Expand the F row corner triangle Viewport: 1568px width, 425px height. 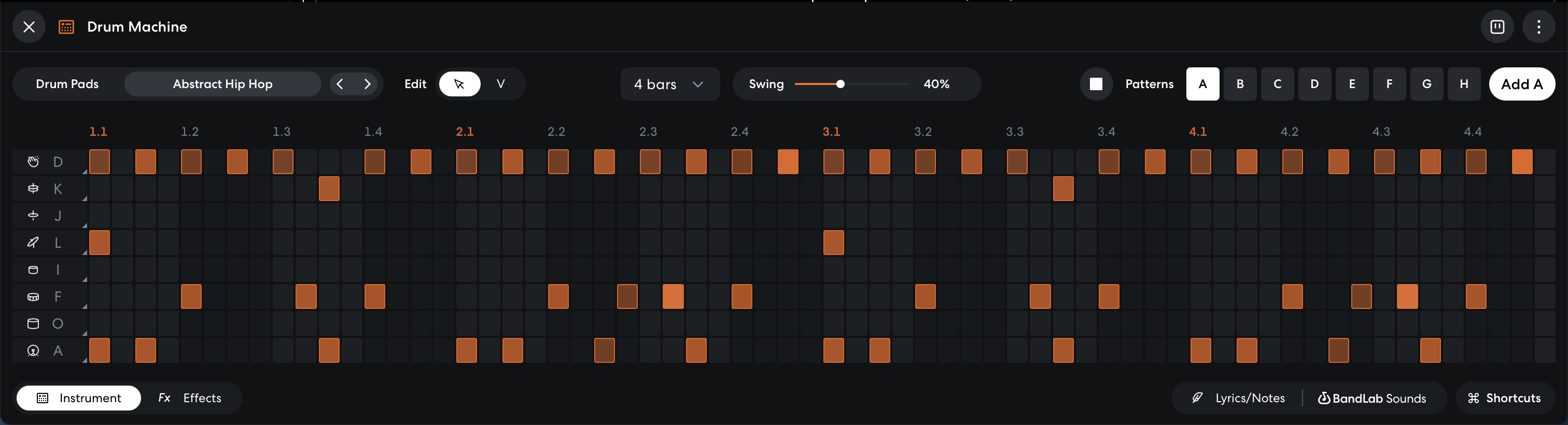pos(85,306)
